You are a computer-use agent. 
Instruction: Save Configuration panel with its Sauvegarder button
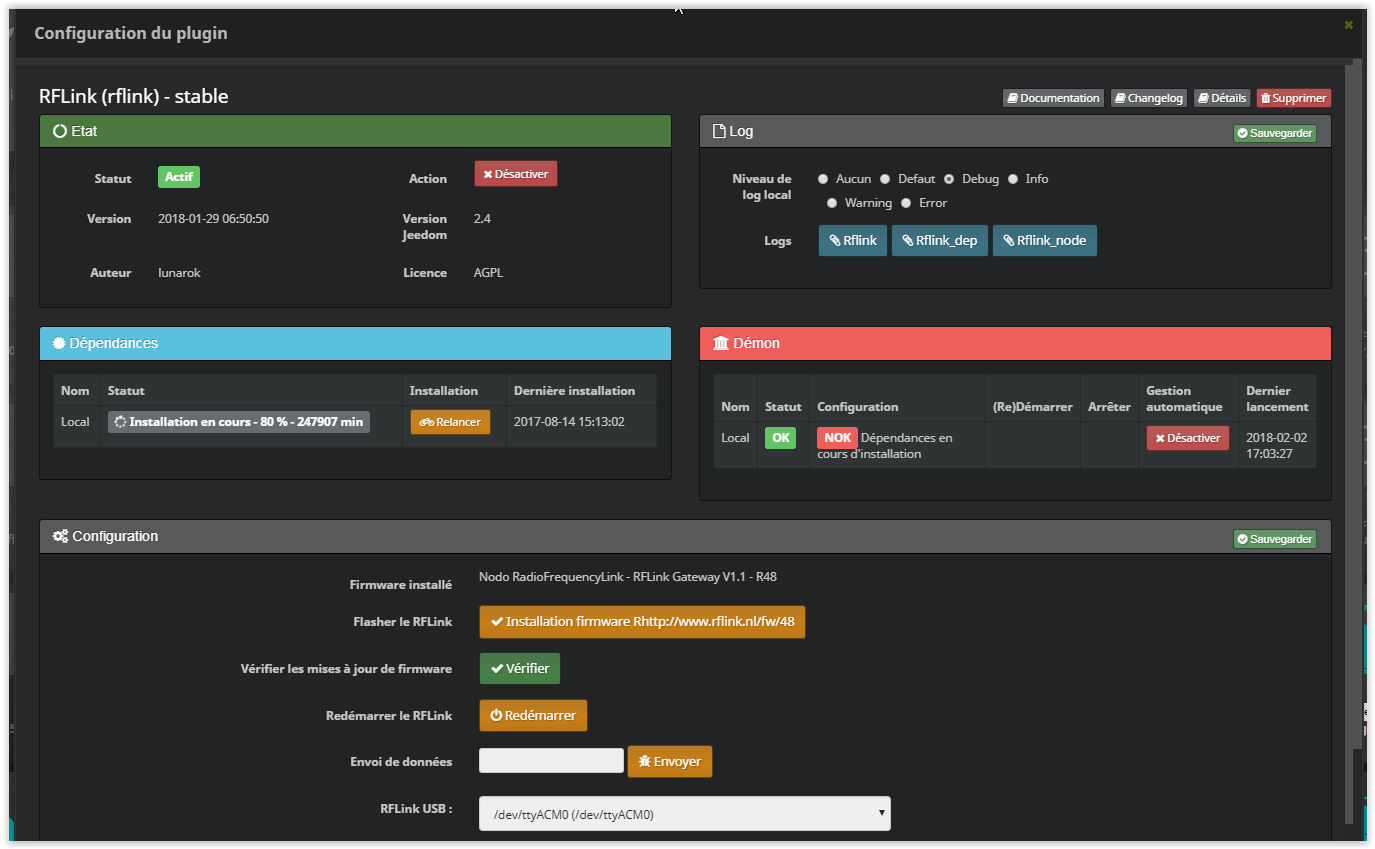pos(1275,539)
